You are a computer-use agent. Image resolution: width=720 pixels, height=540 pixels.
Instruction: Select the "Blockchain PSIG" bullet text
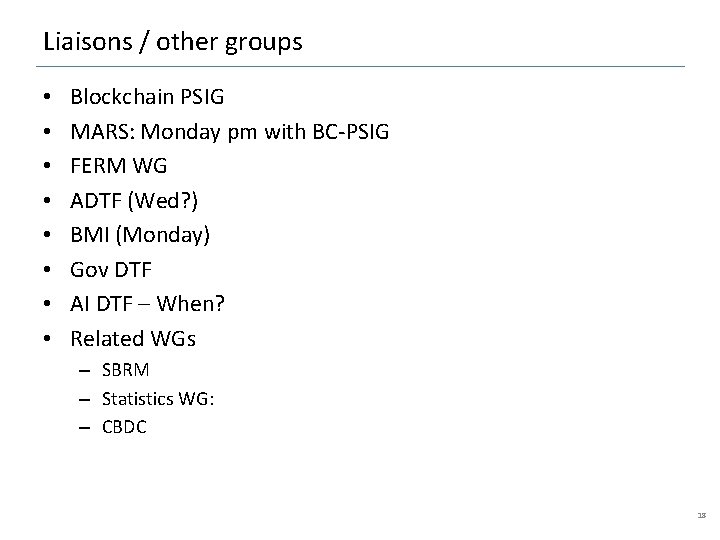[147, 98]
